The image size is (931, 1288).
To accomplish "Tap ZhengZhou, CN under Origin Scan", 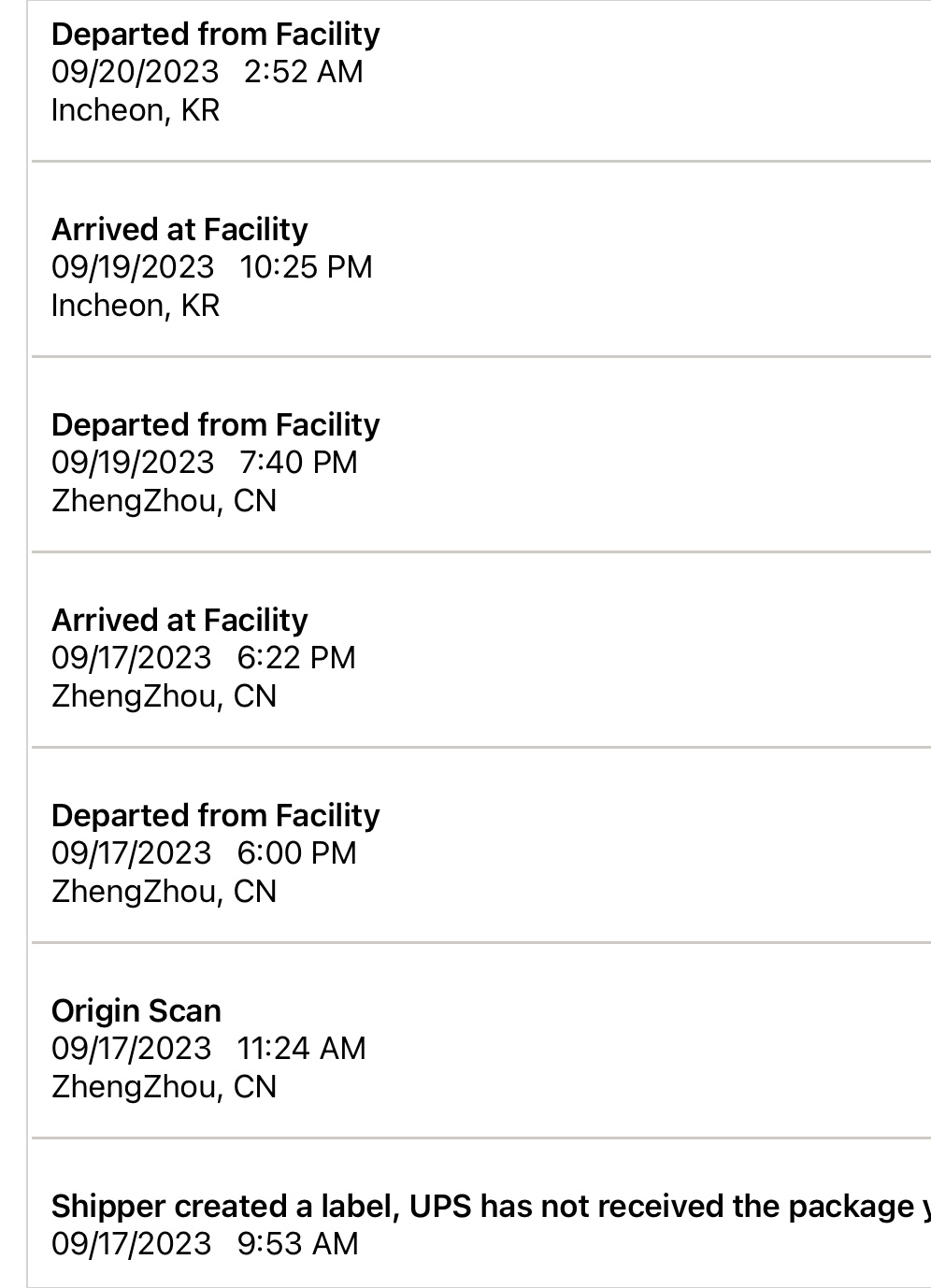I will click(x=164, y=1087).
